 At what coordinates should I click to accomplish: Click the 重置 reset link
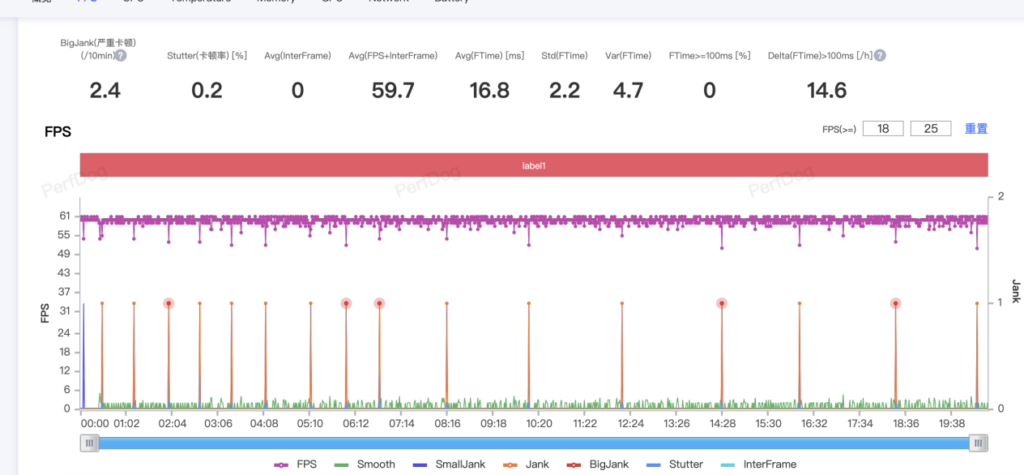pyautogui.click(x=976, y=129)
